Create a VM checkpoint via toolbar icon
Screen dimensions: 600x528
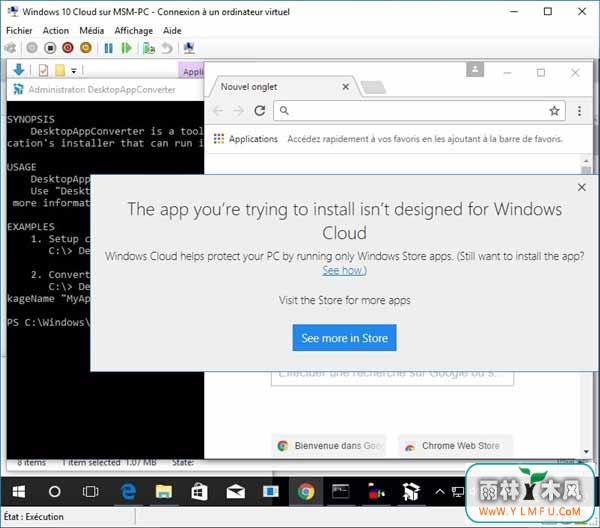point(149,48)
